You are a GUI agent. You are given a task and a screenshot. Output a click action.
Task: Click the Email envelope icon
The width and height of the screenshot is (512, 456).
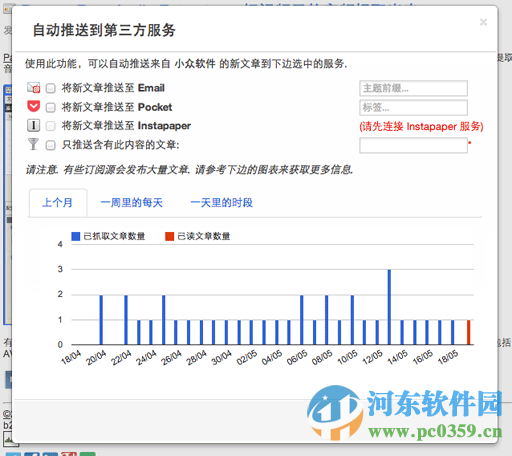pyautogui.click(x=34, y=88)
